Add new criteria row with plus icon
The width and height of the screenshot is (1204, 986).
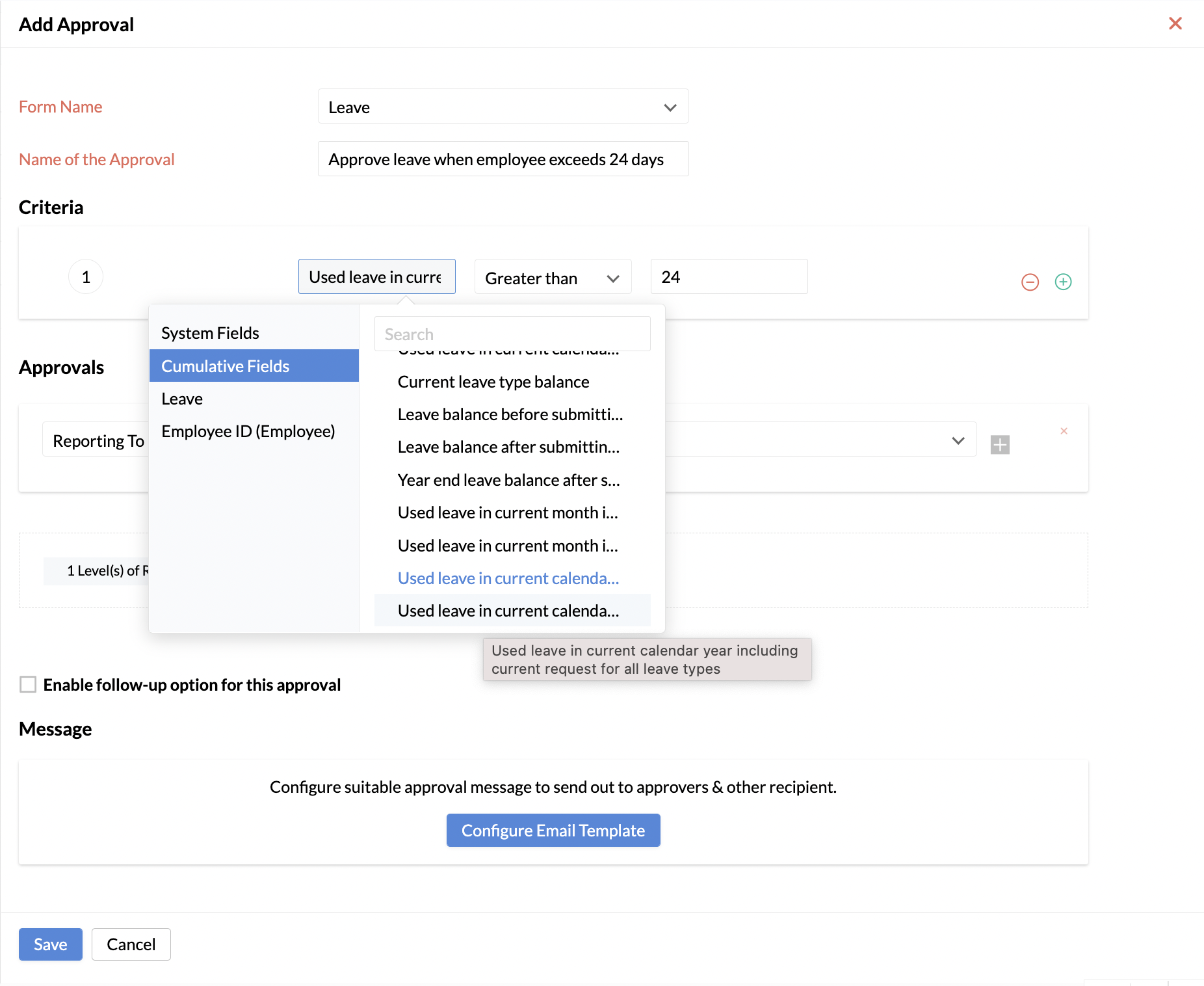(1063, 282)
